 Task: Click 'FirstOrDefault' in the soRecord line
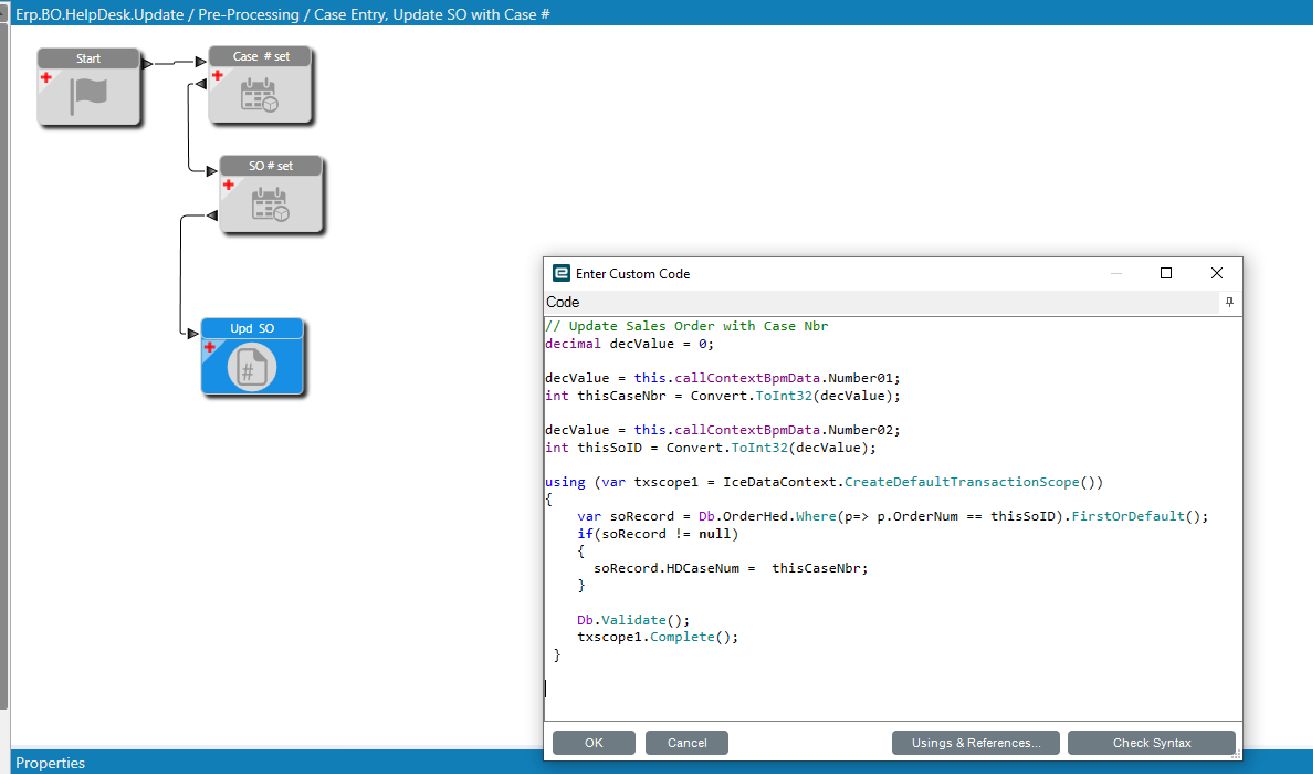(x=1128, y=517)
